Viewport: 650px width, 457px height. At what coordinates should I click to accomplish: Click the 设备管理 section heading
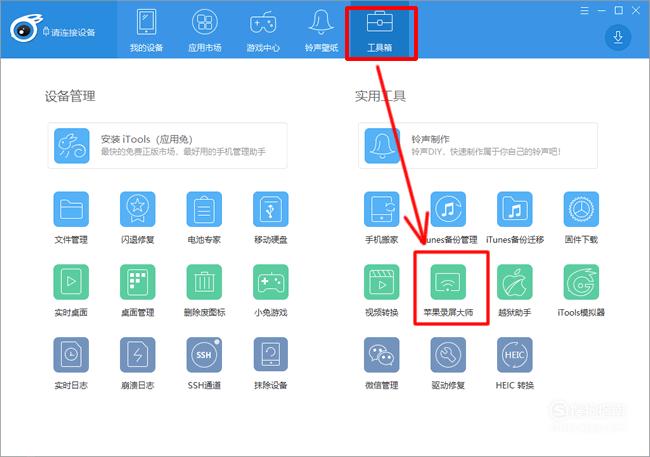pyautogui.click(x=70, y=96)
